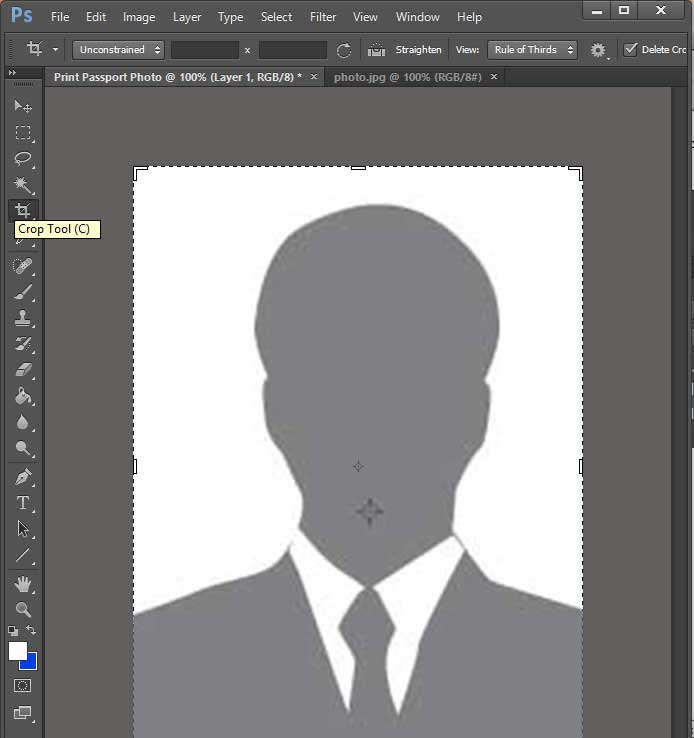The image size is (694, 738).
Task: Click the top-right crop corner handle
Action: (x=576, y=172)
